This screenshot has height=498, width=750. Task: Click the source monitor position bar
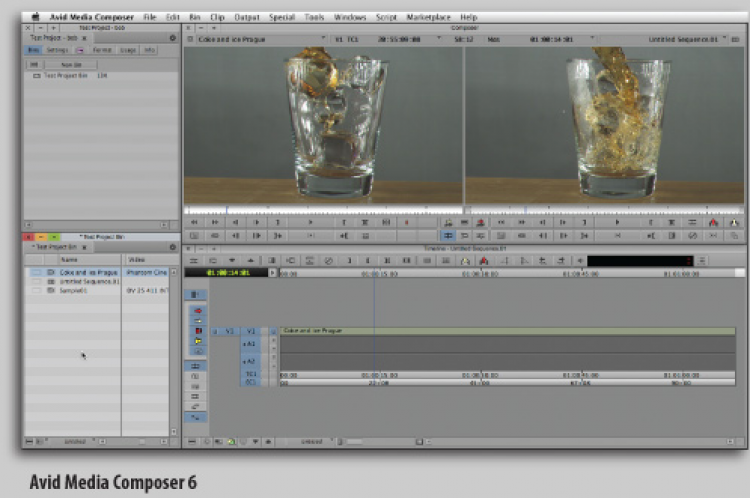pos(323,210)
